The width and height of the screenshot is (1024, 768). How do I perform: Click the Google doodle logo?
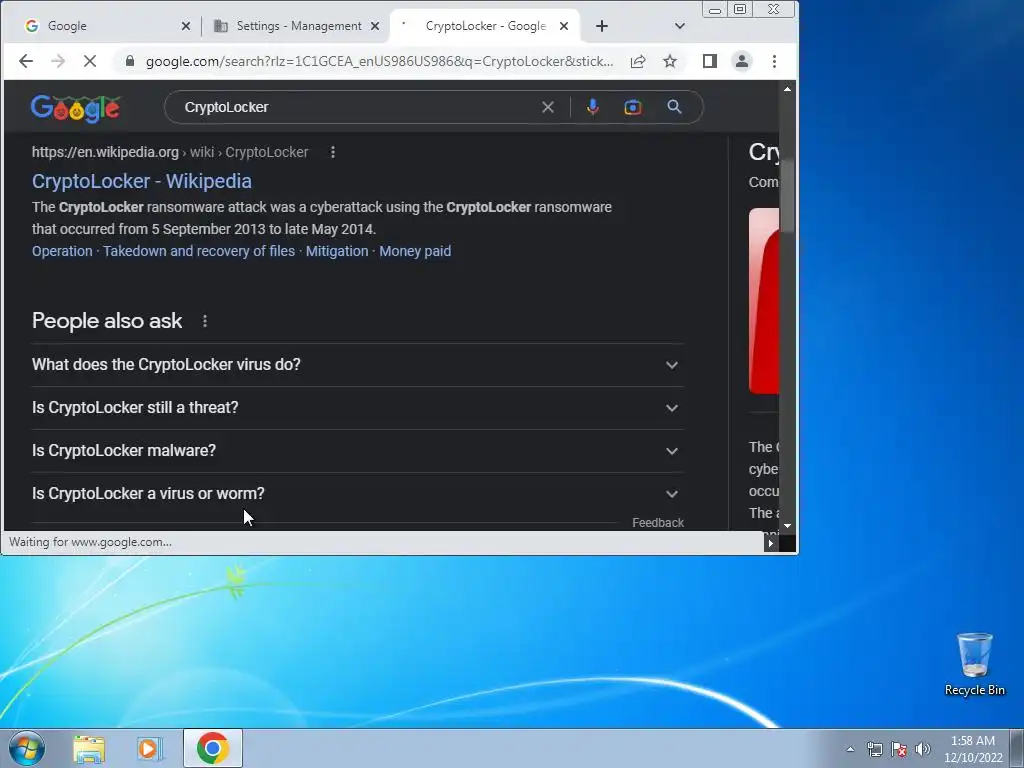pos(76,108)
